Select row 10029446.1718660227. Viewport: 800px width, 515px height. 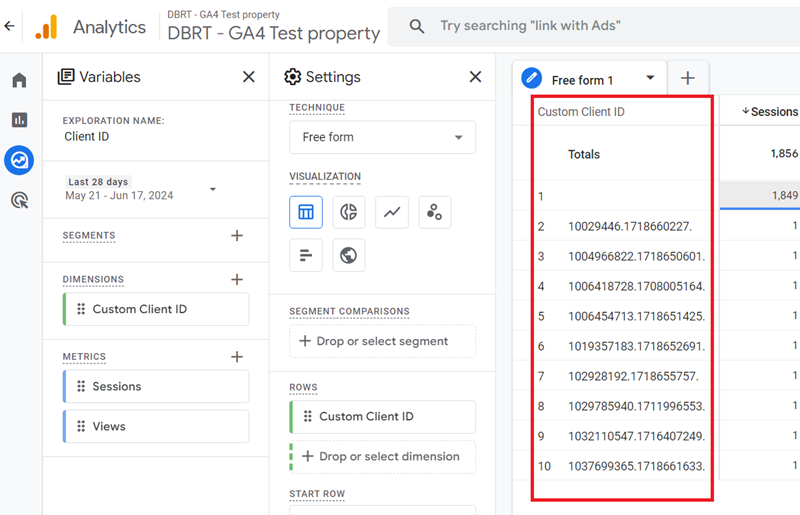630,226
